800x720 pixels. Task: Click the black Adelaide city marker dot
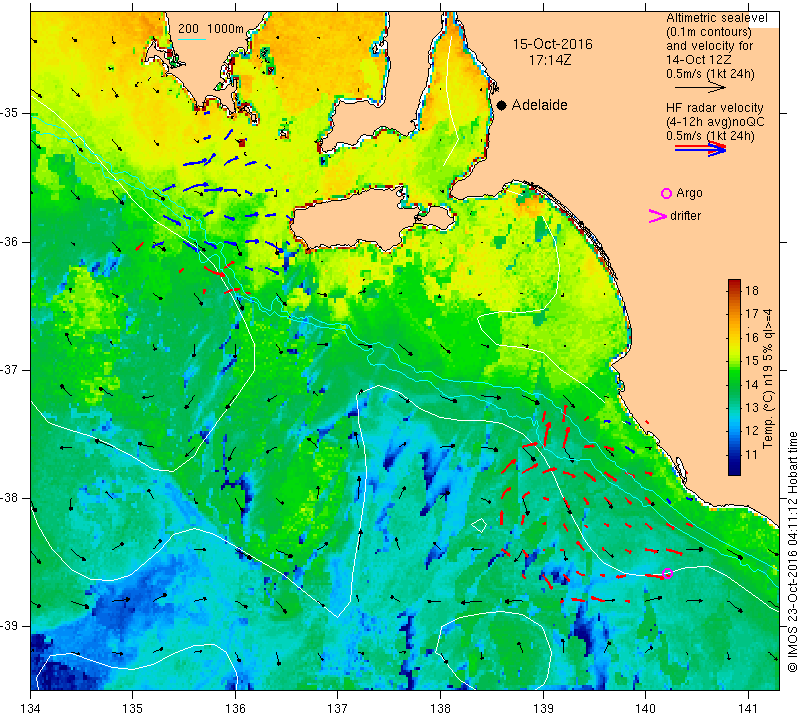tap(502, 105)
